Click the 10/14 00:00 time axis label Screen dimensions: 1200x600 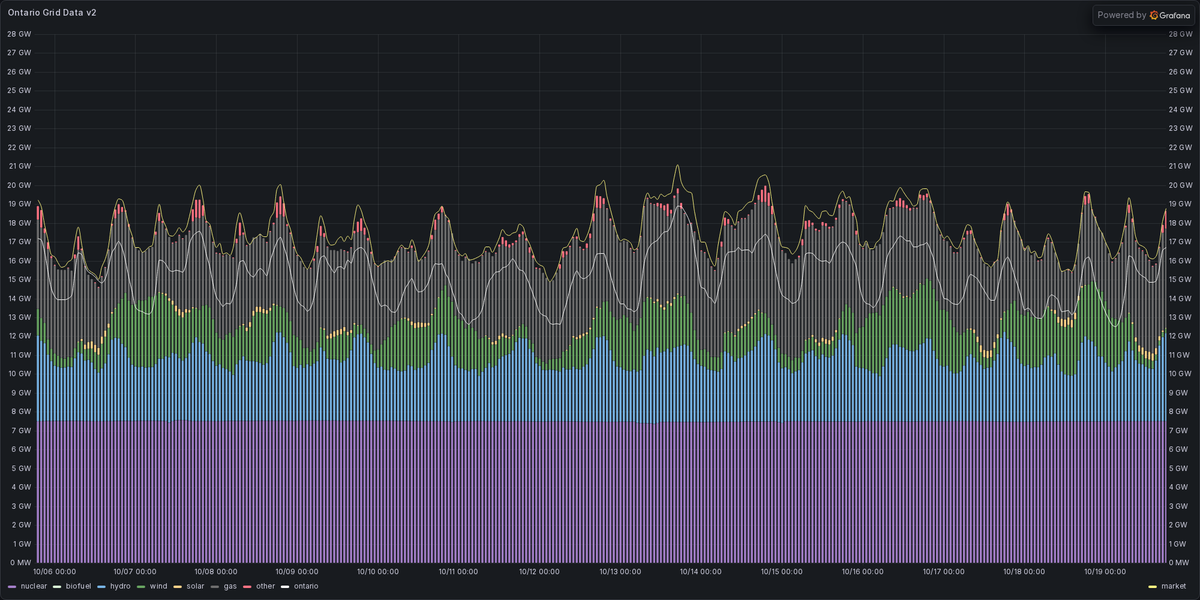(702, 572)
